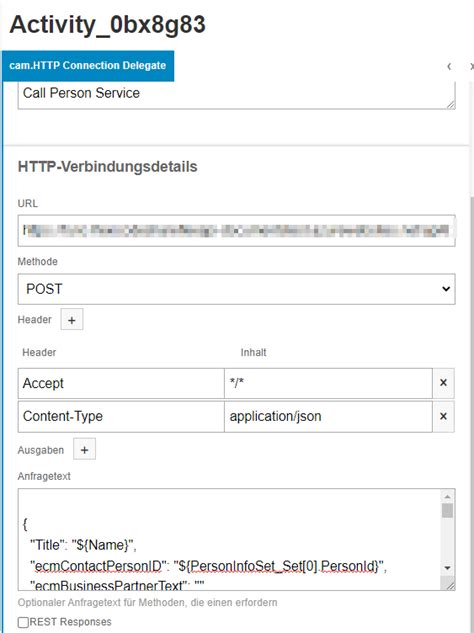This screenshot has height=633, width=474.
Task: Edit the application/json value field
Action: click(x=328, y=417)
